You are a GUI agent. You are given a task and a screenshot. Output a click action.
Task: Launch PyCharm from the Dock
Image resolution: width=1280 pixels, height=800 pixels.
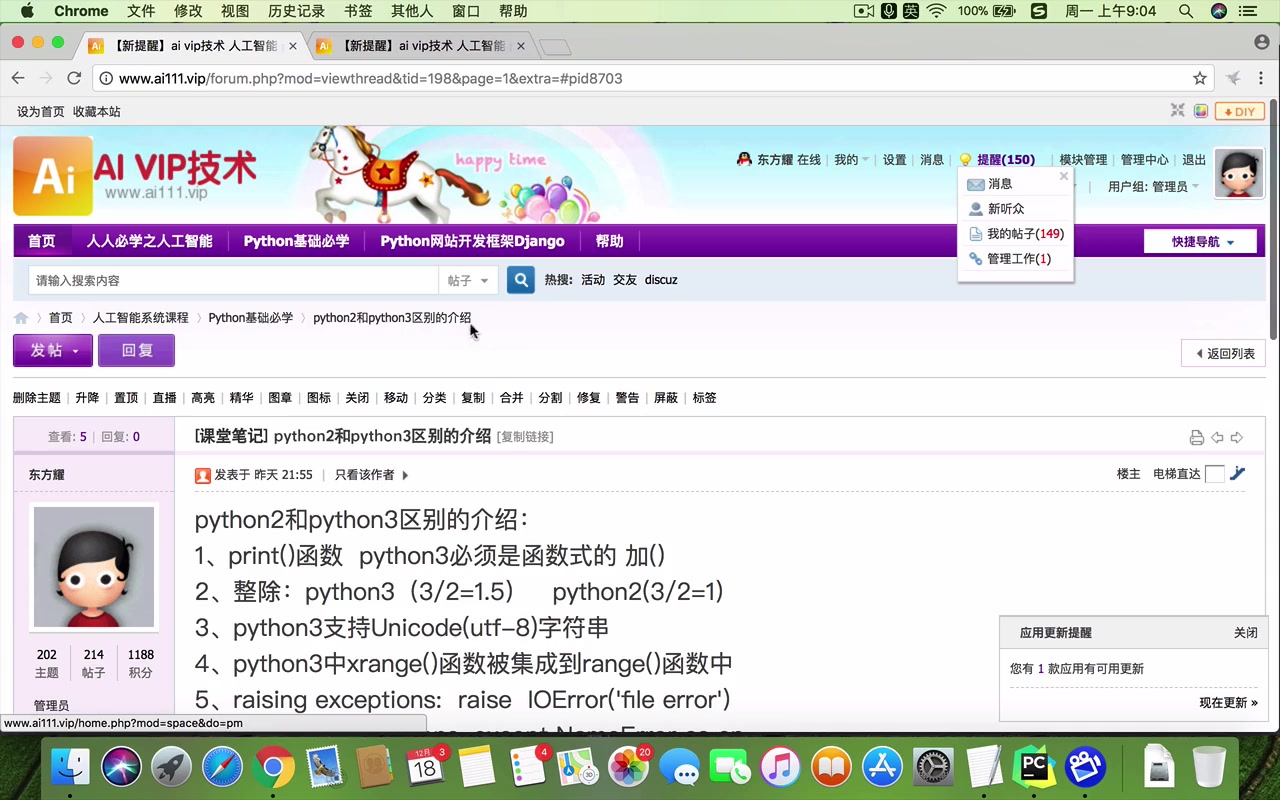point(1035,768)
